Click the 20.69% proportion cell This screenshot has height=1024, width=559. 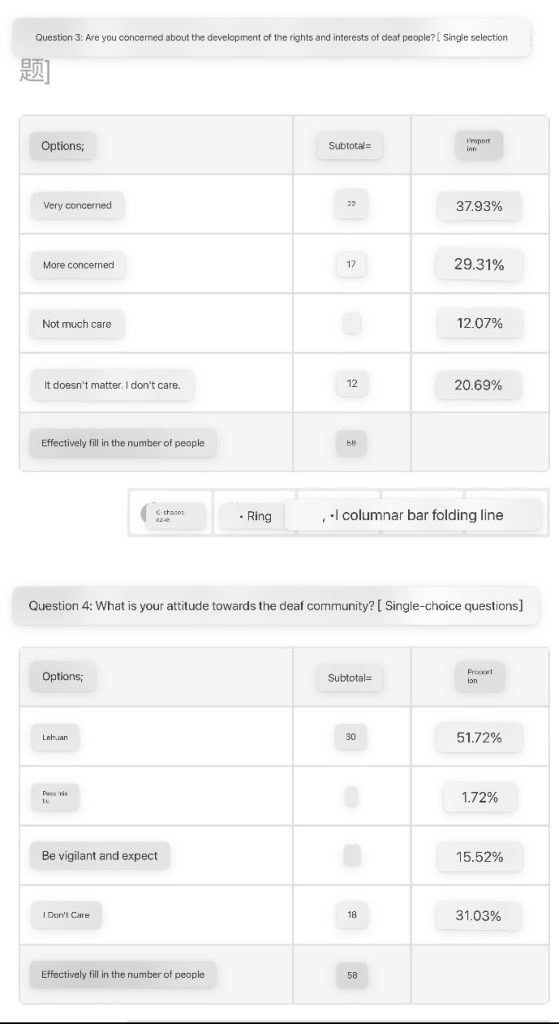tap(479, 385)
